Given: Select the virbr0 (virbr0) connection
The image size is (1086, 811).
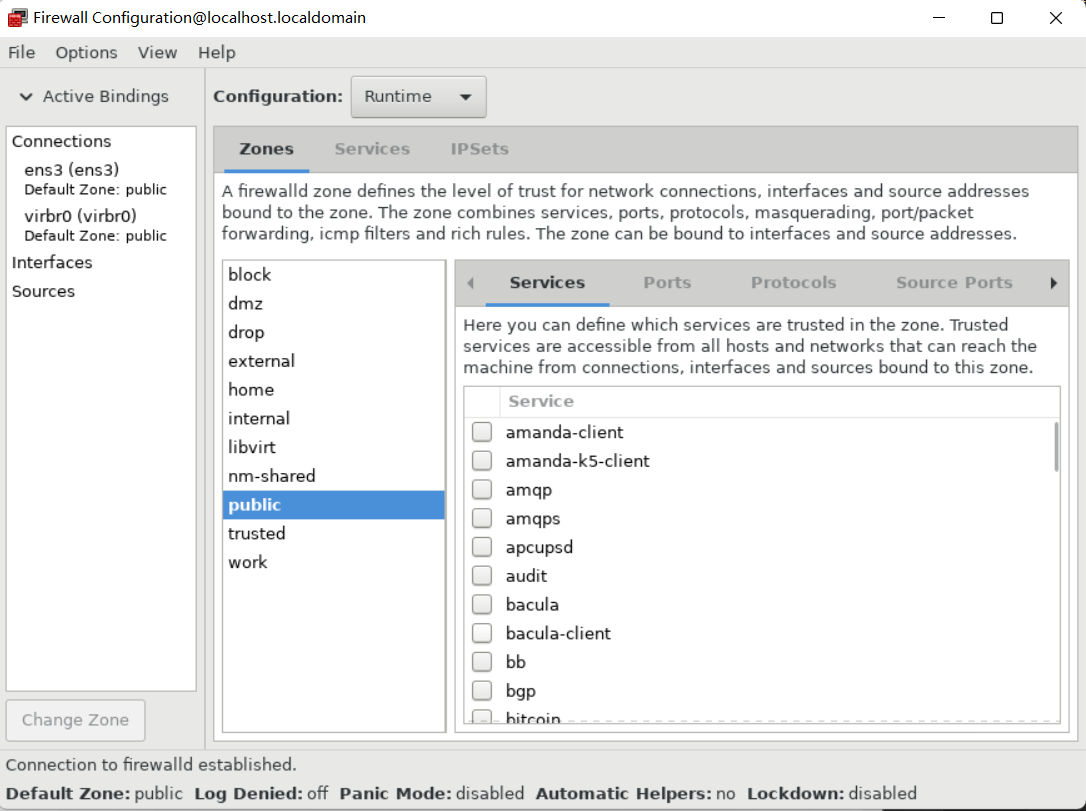Looking at the screenshot, I should click(101, 225).
